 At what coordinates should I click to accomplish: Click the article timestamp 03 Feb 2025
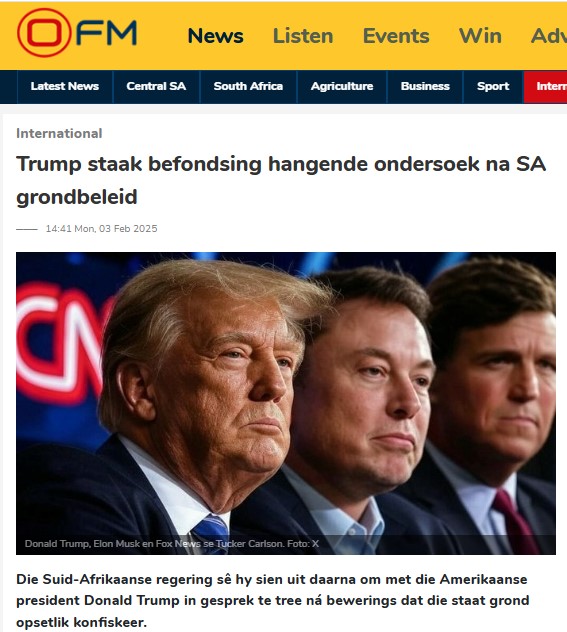[101, 229]
